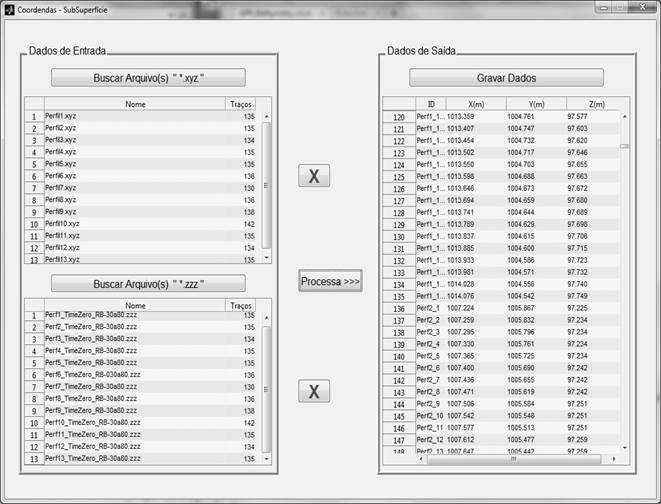Click the X(m) column header
Image resolution: width=661 pixels, height=504 pixels.
click(475, 104)
